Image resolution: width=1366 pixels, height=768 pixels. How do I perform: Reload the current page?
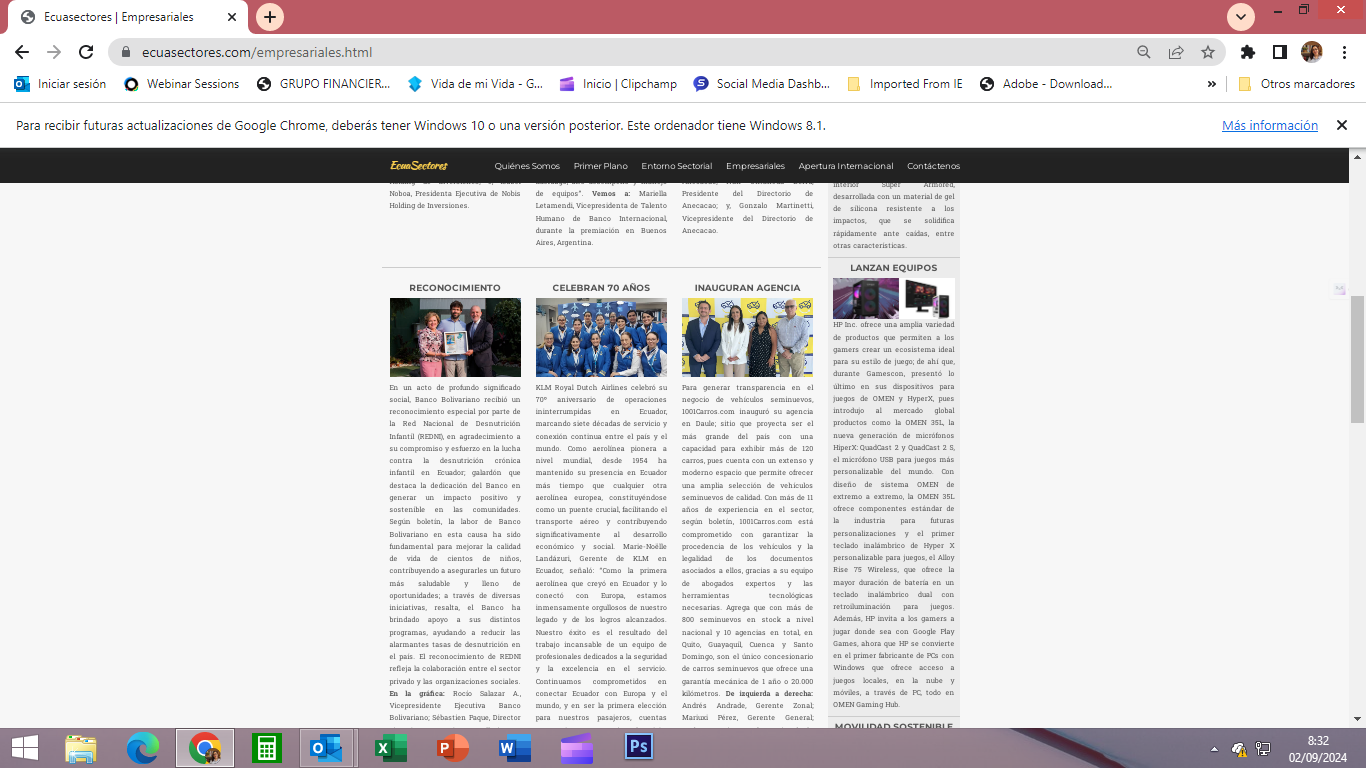pyautogui.click(x=86, y=52)
